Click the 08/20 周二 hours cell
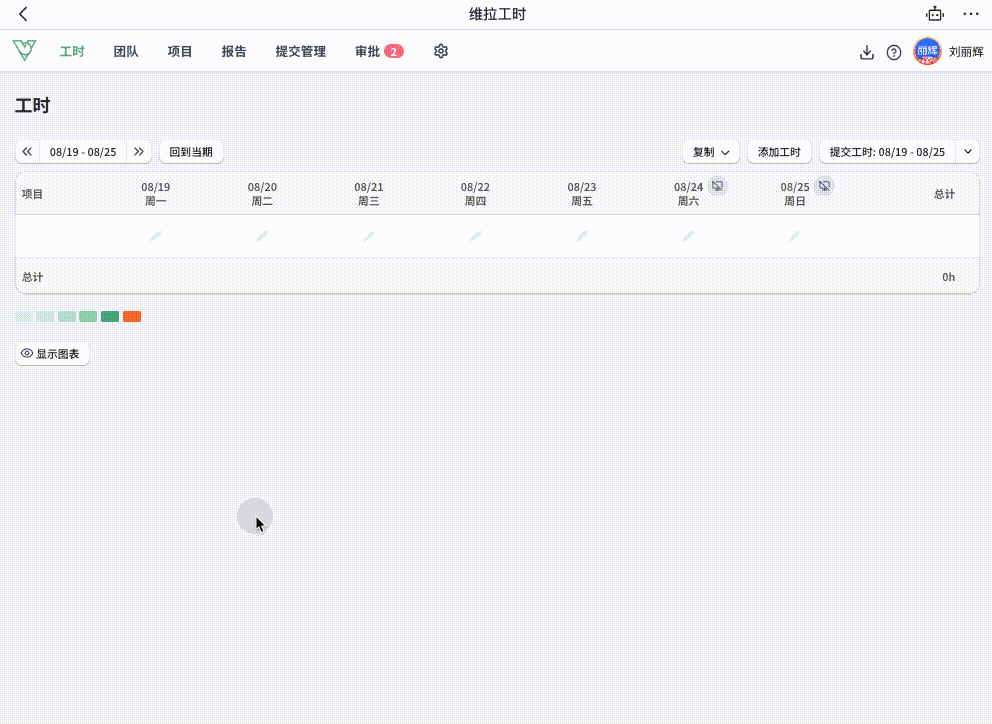 (262, 236)
